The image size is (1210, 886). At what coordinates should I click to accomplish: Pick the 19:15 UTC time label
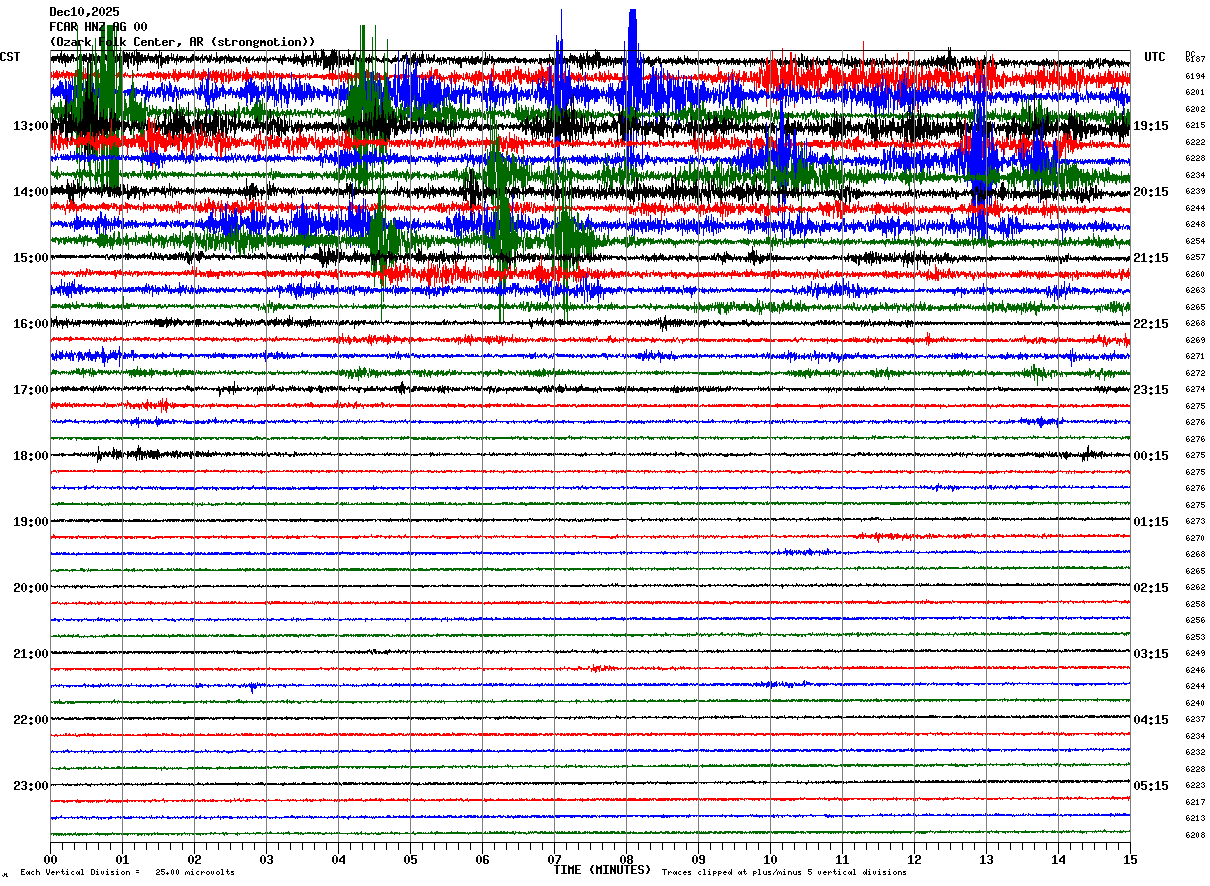pyautogui.click(x=1151, y=126)
